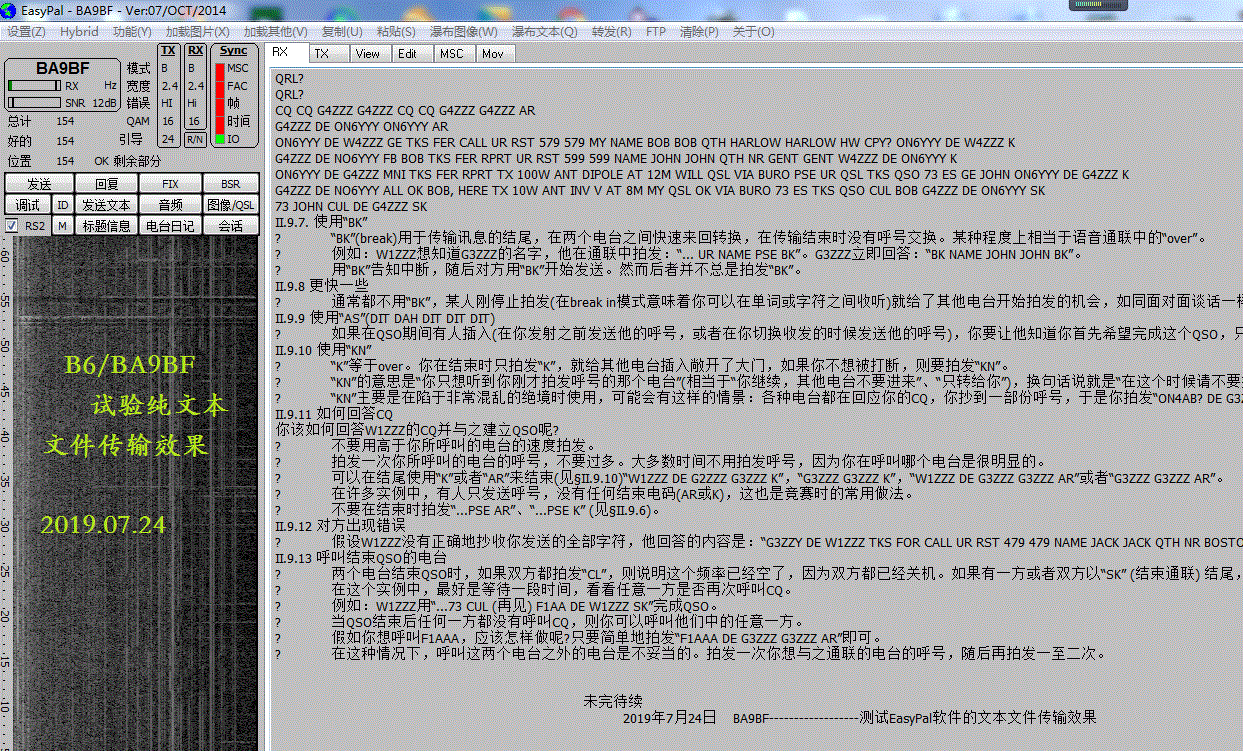The height and width of the screenshot is (751, 1243).
Task: Open the Hybrid menu
Action: pos(79,32)
